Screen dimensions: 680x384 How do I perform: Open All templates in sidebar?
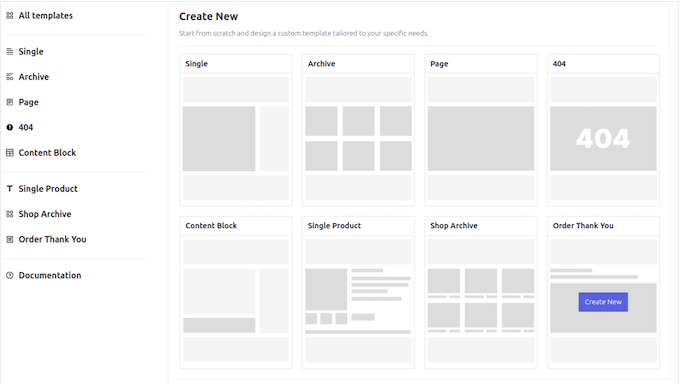pos(46,16)
